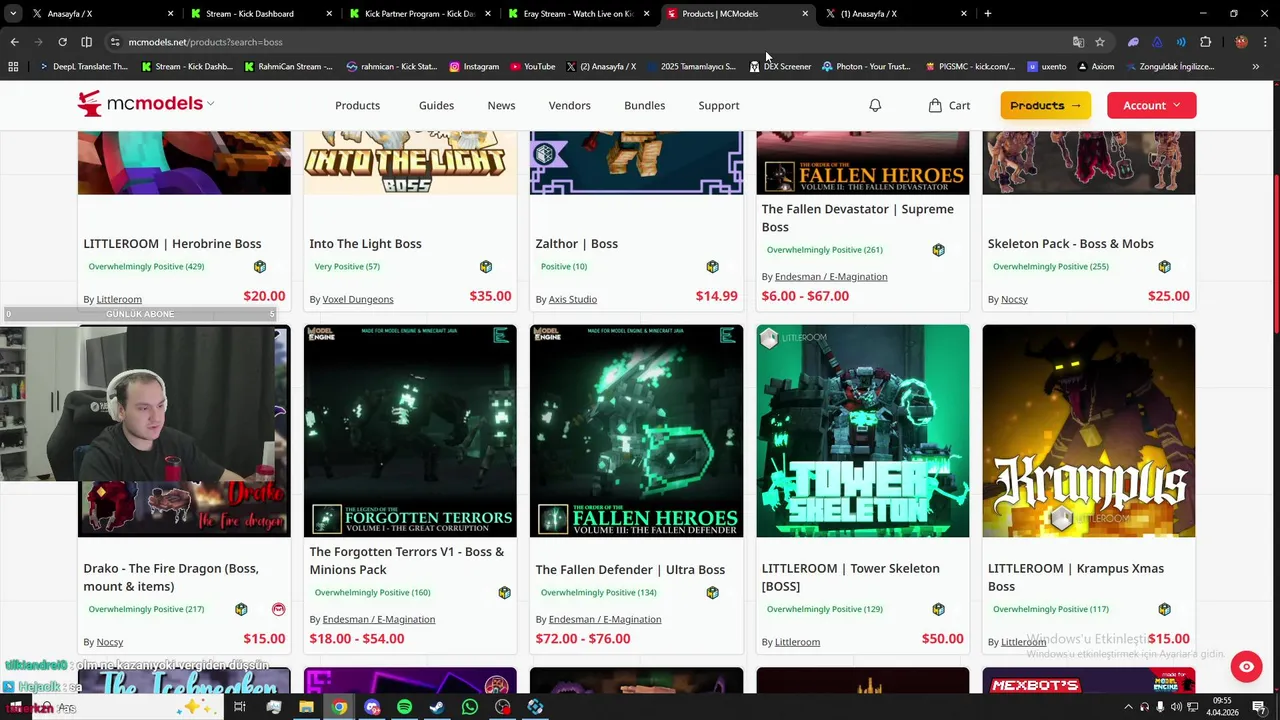This screenshot has height=720, width=1280.
Task: Open the Google apps grid in bookmarks bar
Action: 13,67
